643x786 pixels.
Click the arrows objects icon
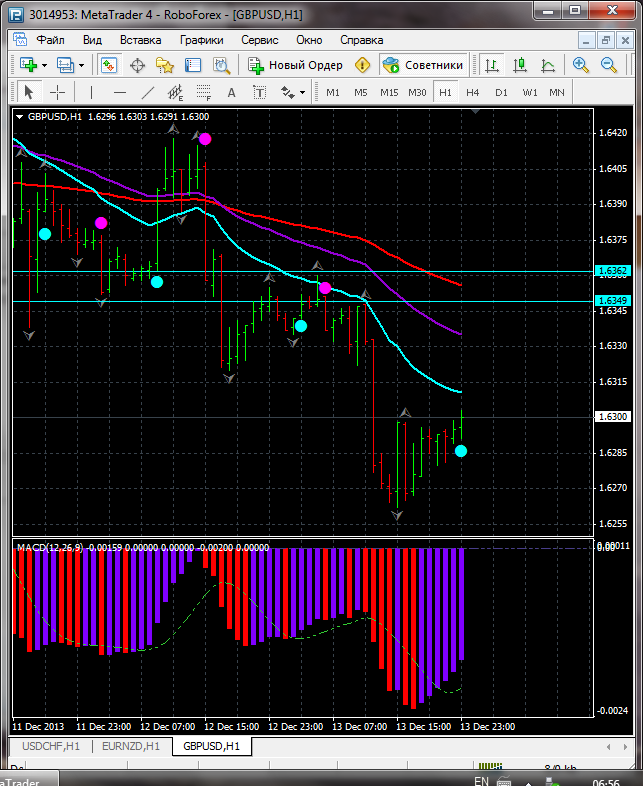(x=288, y=92)
